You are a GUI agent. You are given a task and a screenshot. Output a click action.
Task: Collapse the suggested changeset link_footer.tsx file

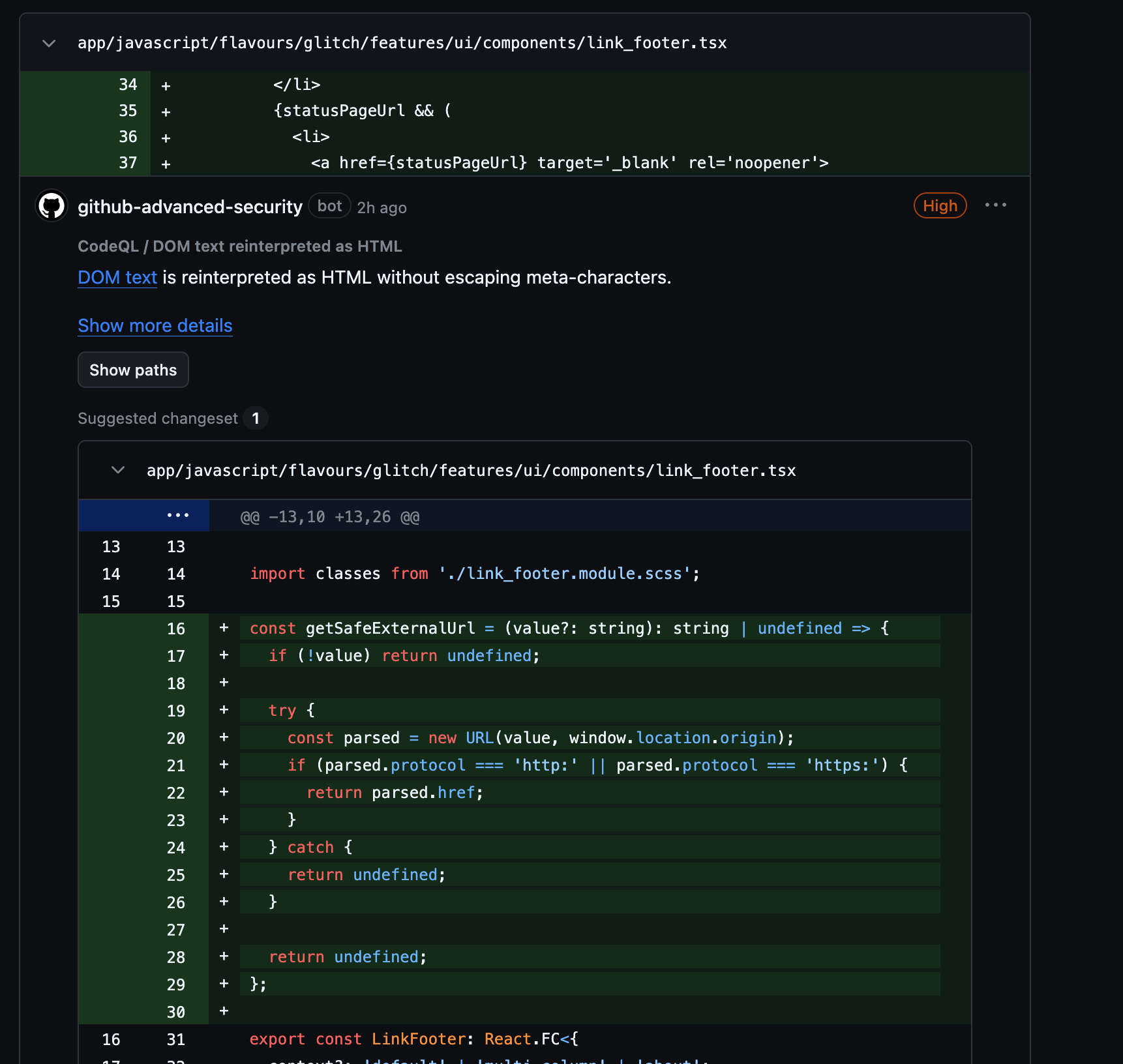[118, 470]
